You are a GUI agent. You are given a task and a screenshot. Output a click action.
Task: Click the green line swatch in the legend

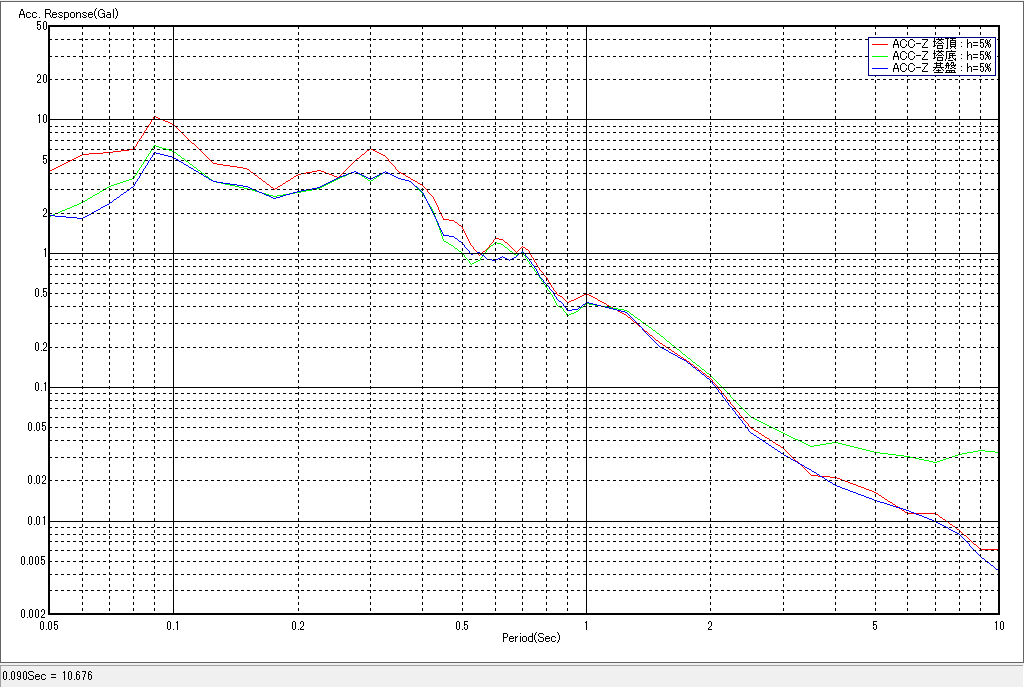pos(880,56)
